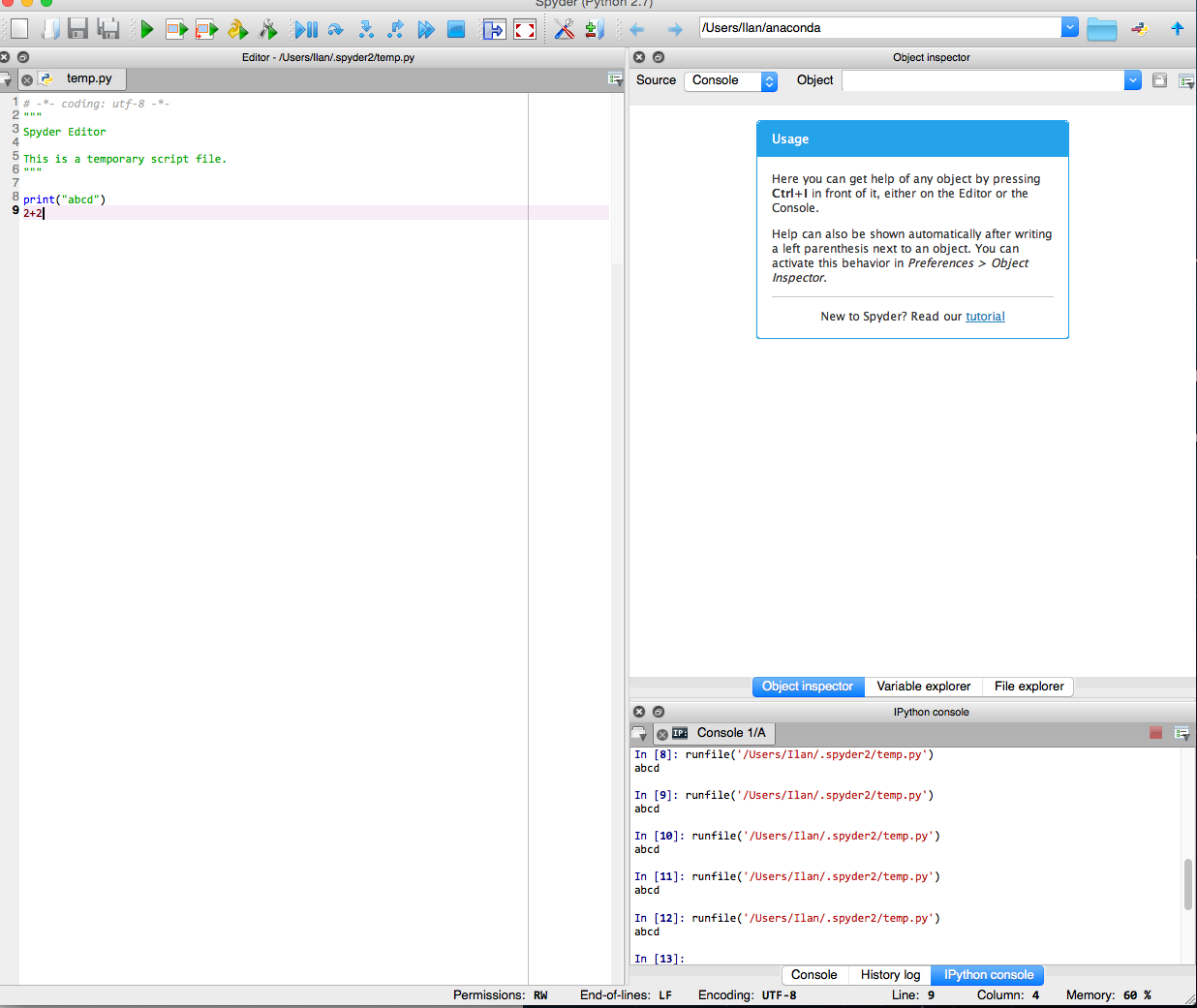Open Object inspector options menu

(x=1186, y=81)
